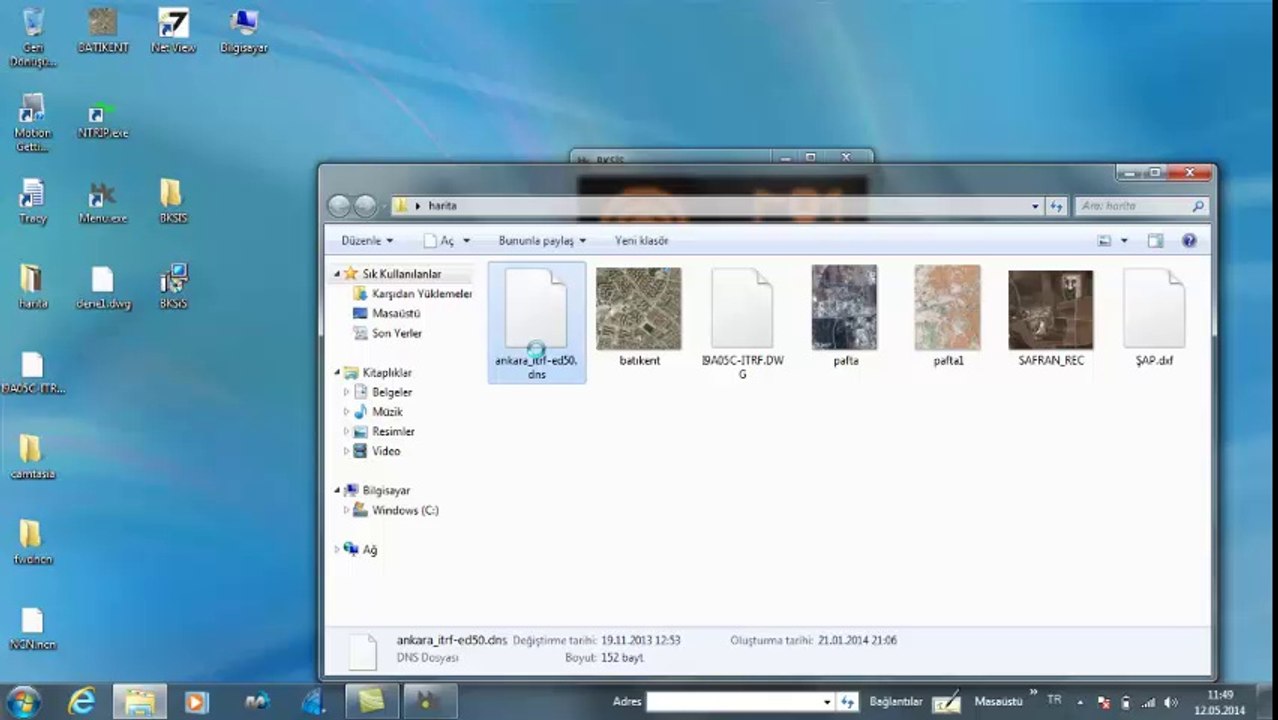Open the taskbar Adres dropdown arrow

pos(827,702)
